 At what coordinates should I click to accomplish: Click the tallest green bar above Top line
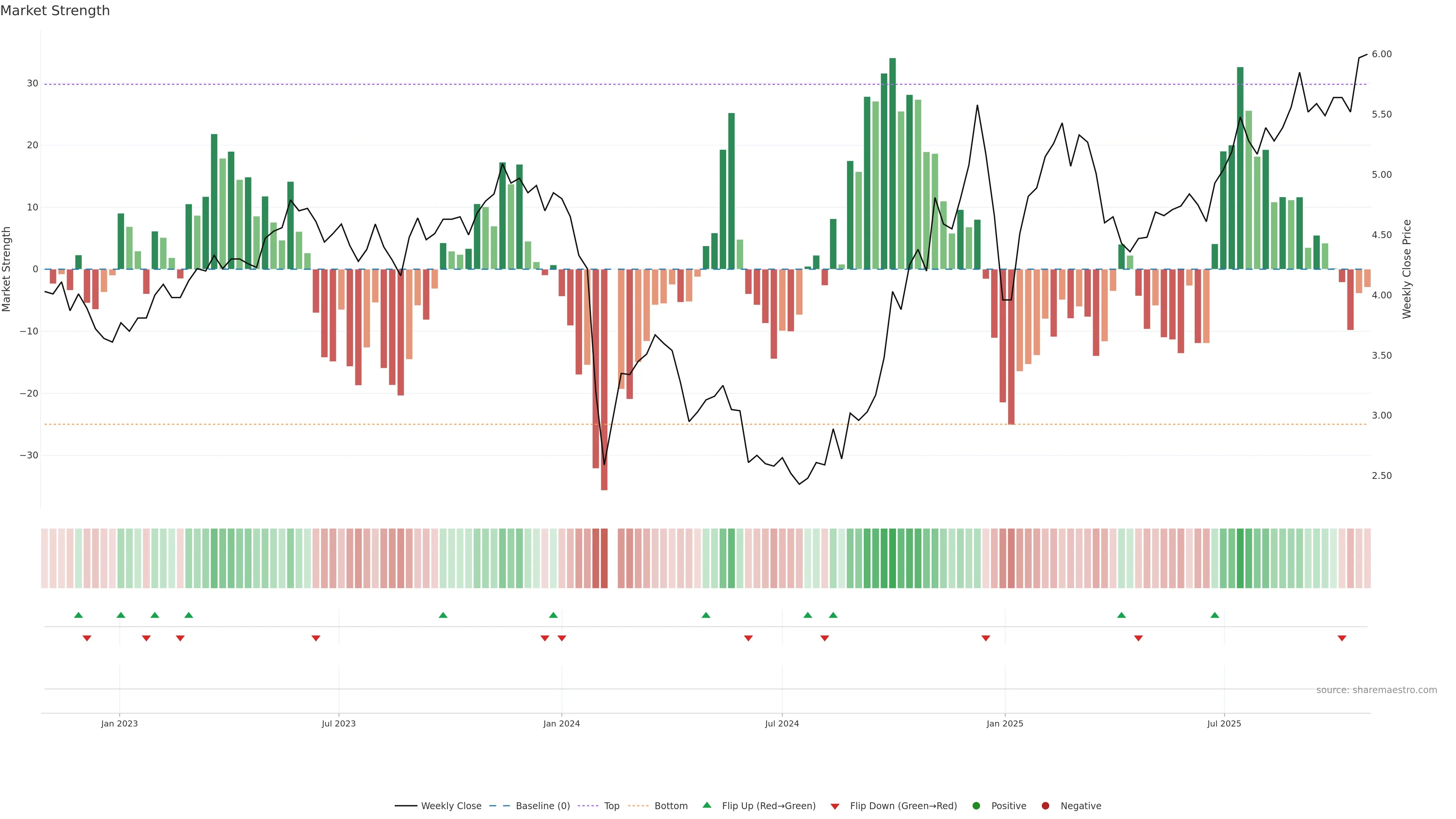(893, 164)
